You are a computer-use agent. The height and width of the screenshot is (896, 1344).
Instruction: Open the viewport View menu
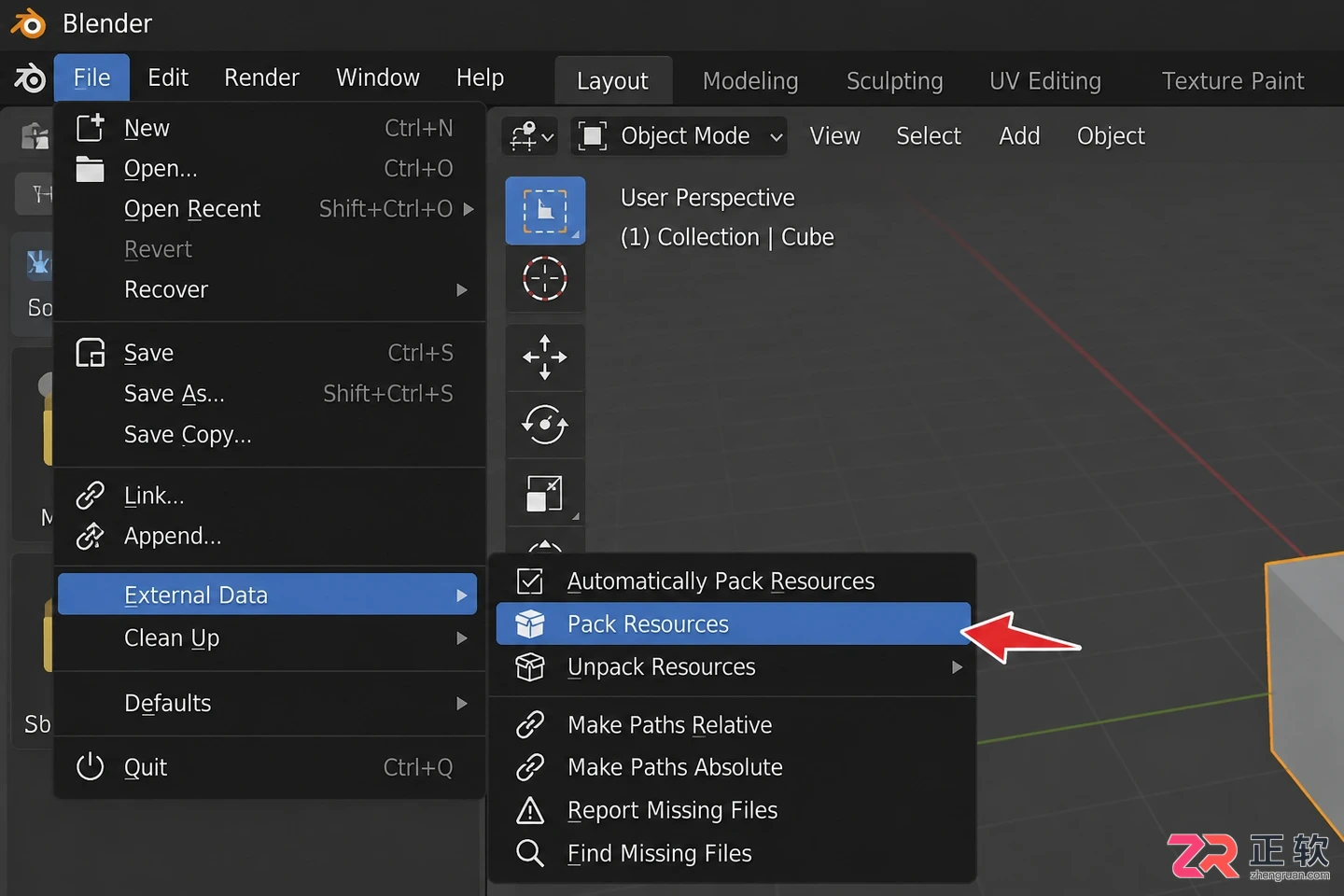coord(834,136)
